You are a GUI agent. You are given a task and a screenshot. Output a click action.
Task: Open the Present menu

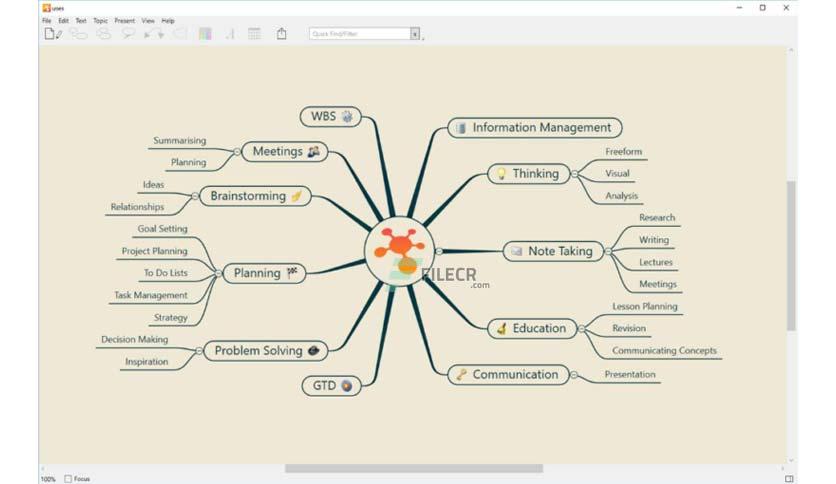124,21
